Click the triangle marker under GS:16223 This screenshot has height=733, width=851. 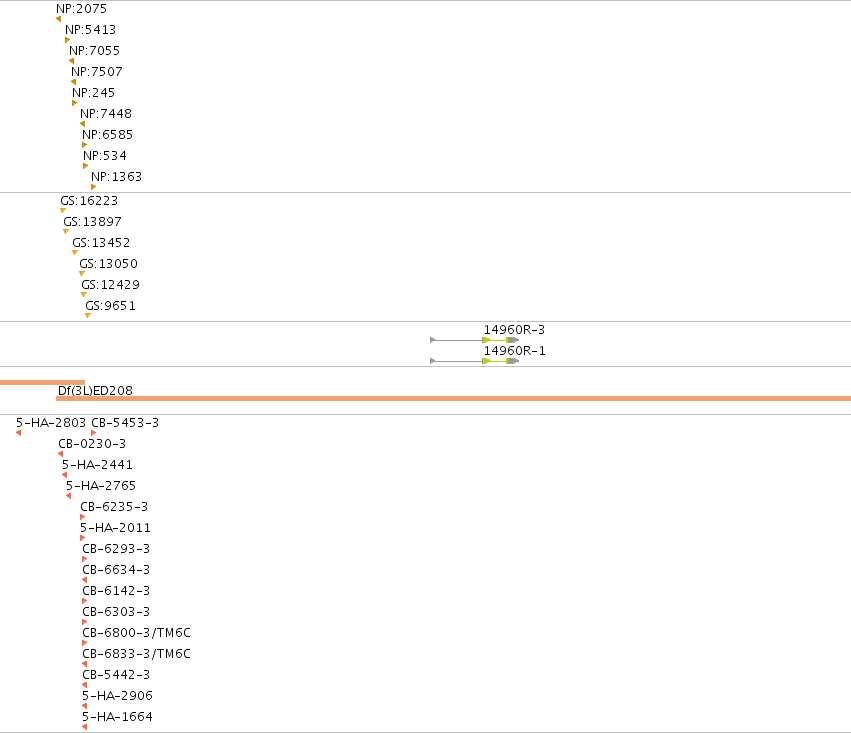tap(63, 211)
